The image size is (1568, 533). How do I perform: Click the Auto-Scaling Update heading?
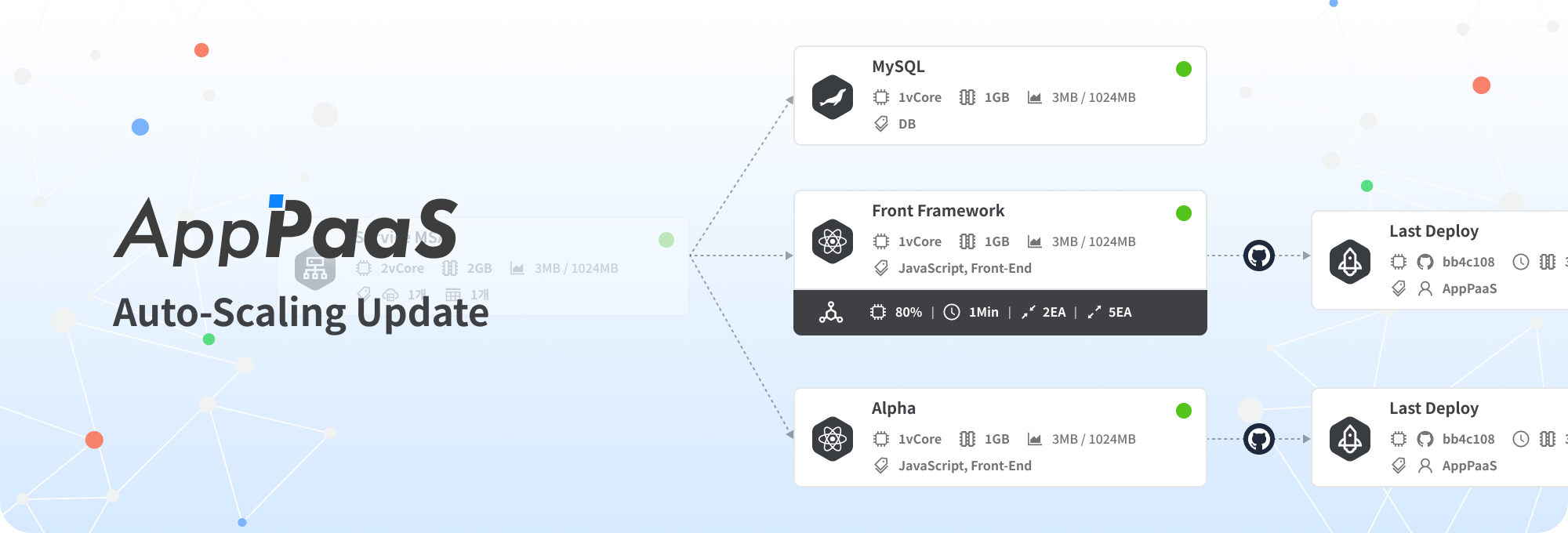coord(301,313)
